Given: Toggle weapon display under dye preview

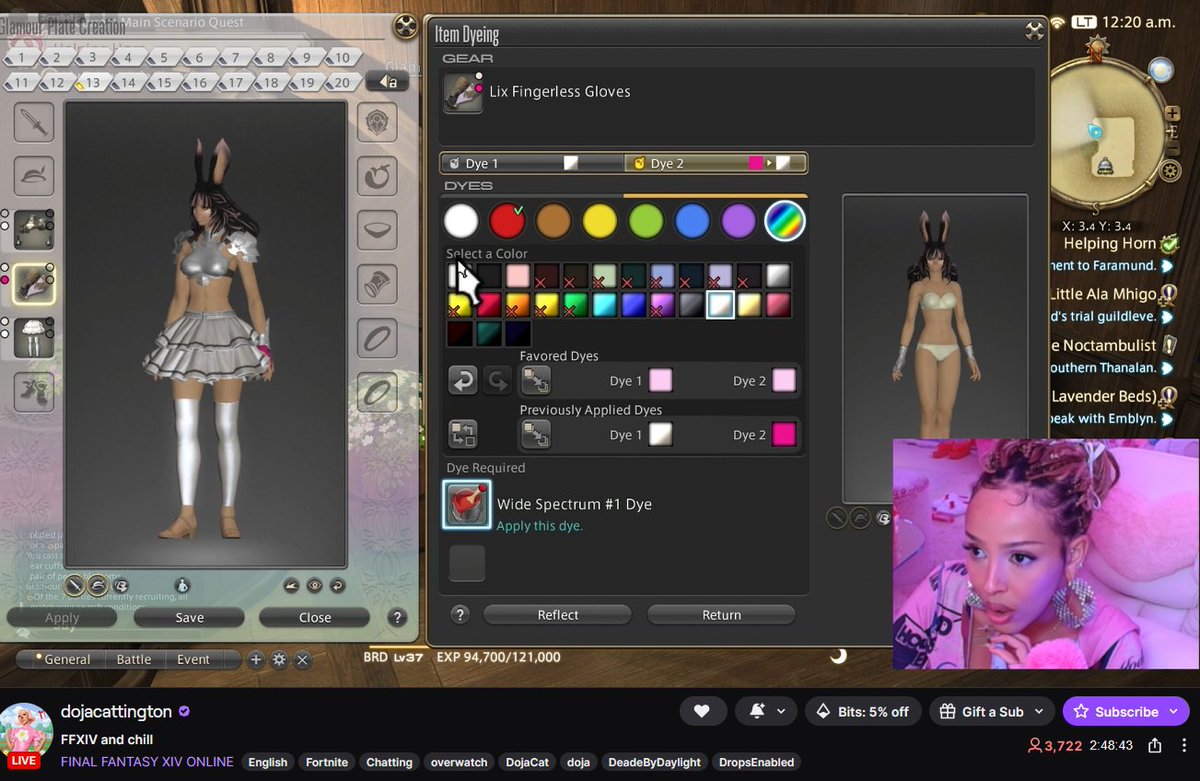Looking at the screenshot, I should point(838,517).
